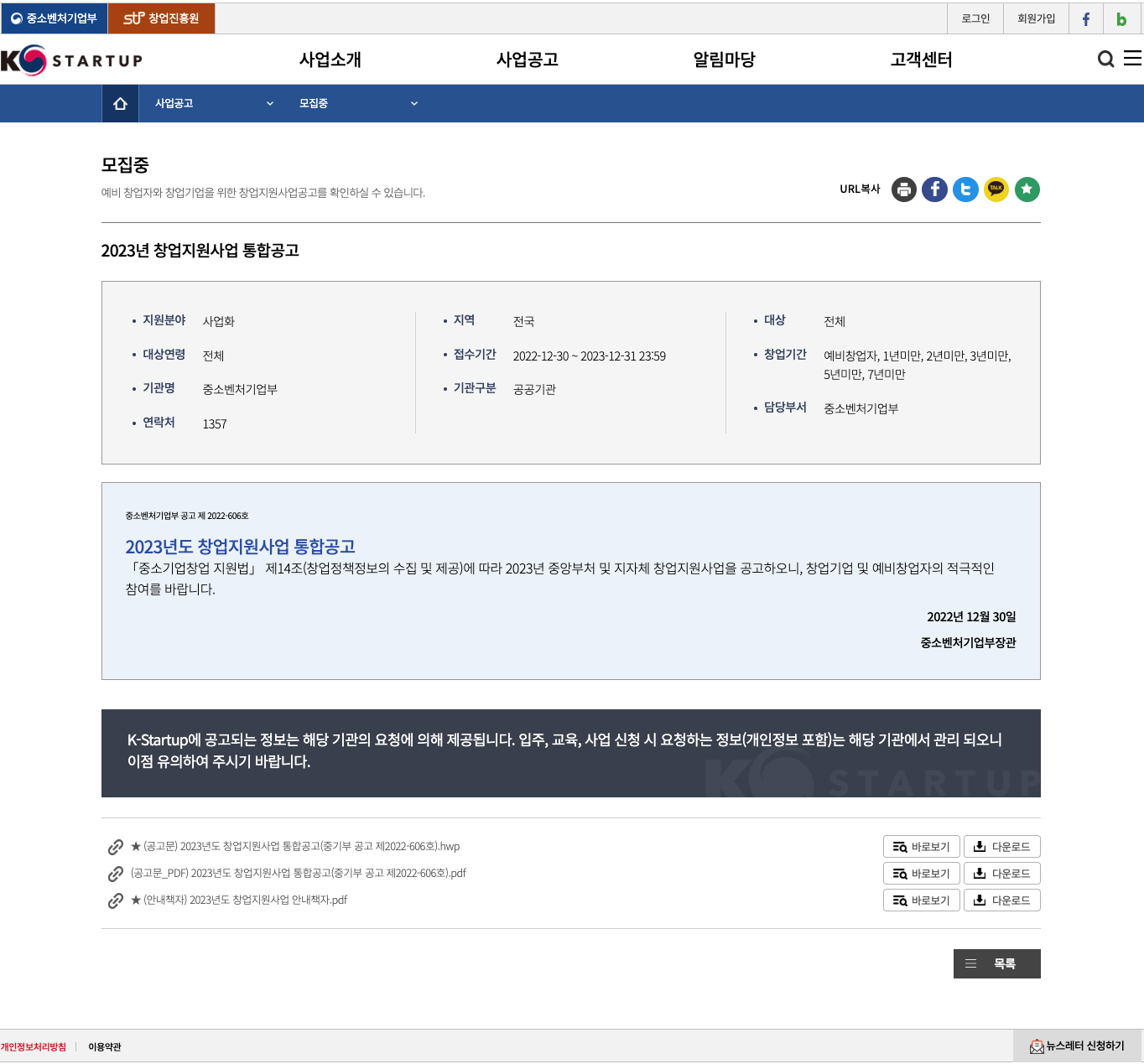
Task: Select 고객센터 from the main menu
Action: 919,60
